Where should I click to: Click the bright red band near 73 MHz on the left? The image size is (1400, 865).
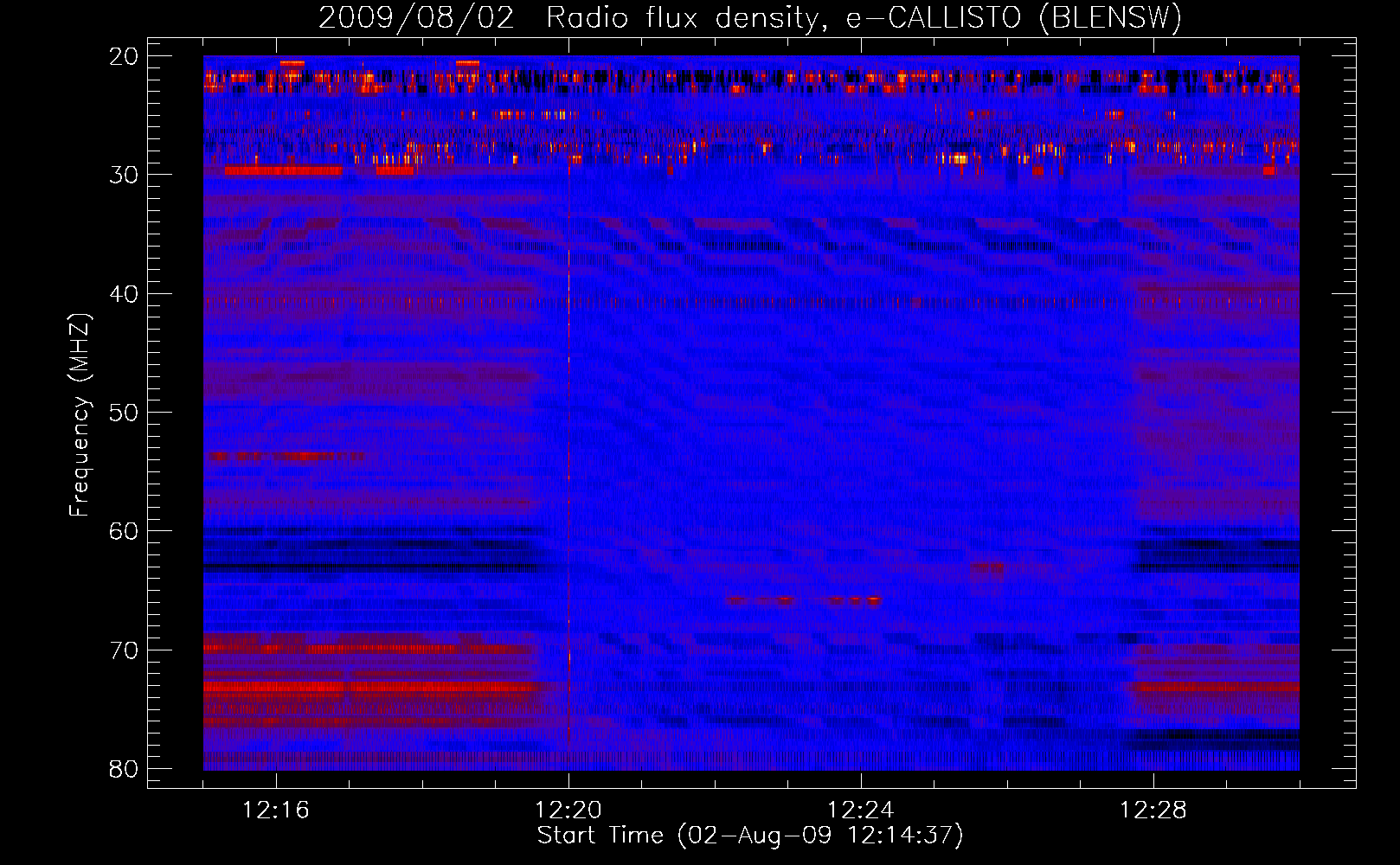372,687
